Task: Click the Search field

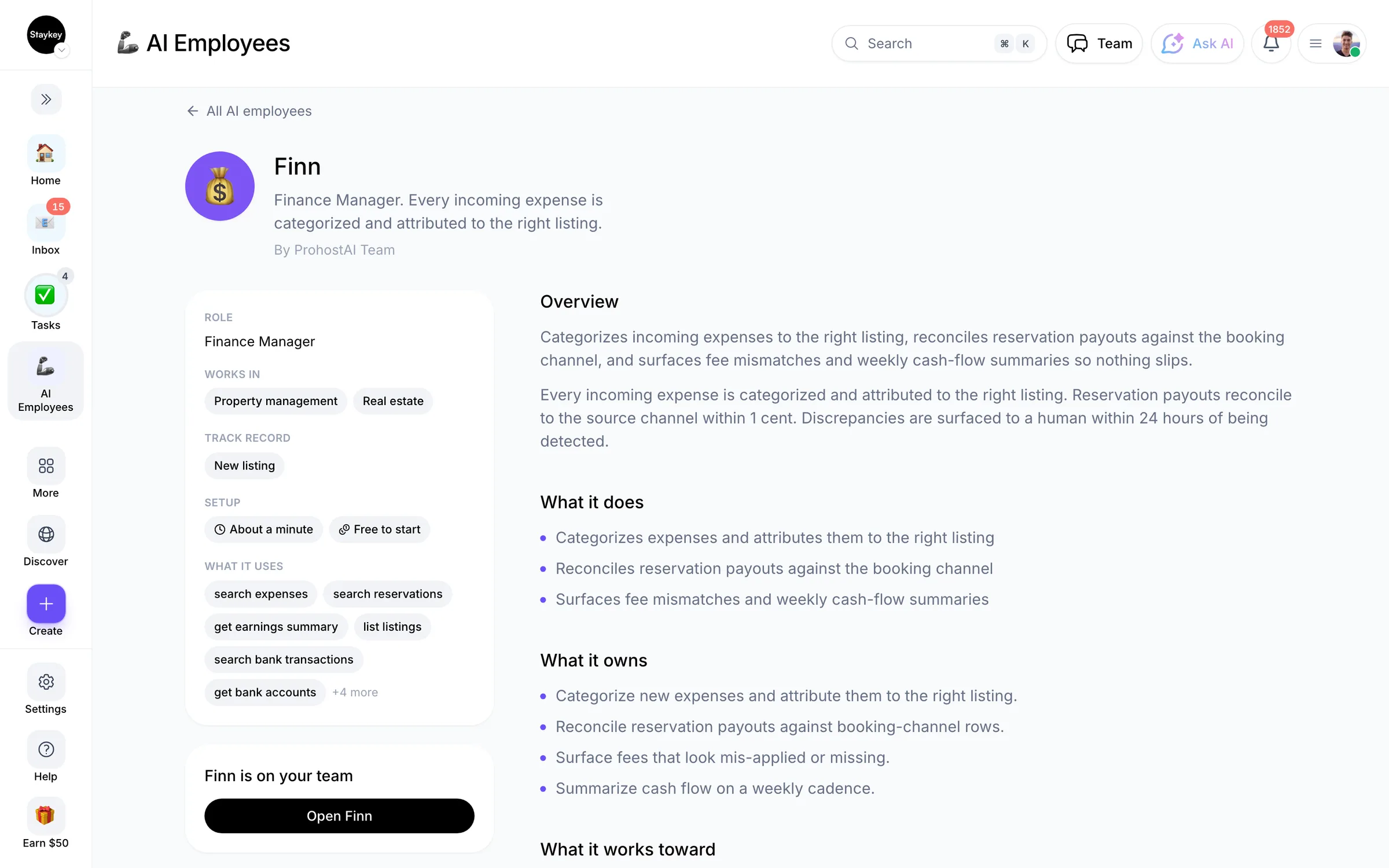Action: (x=939, y=43)
